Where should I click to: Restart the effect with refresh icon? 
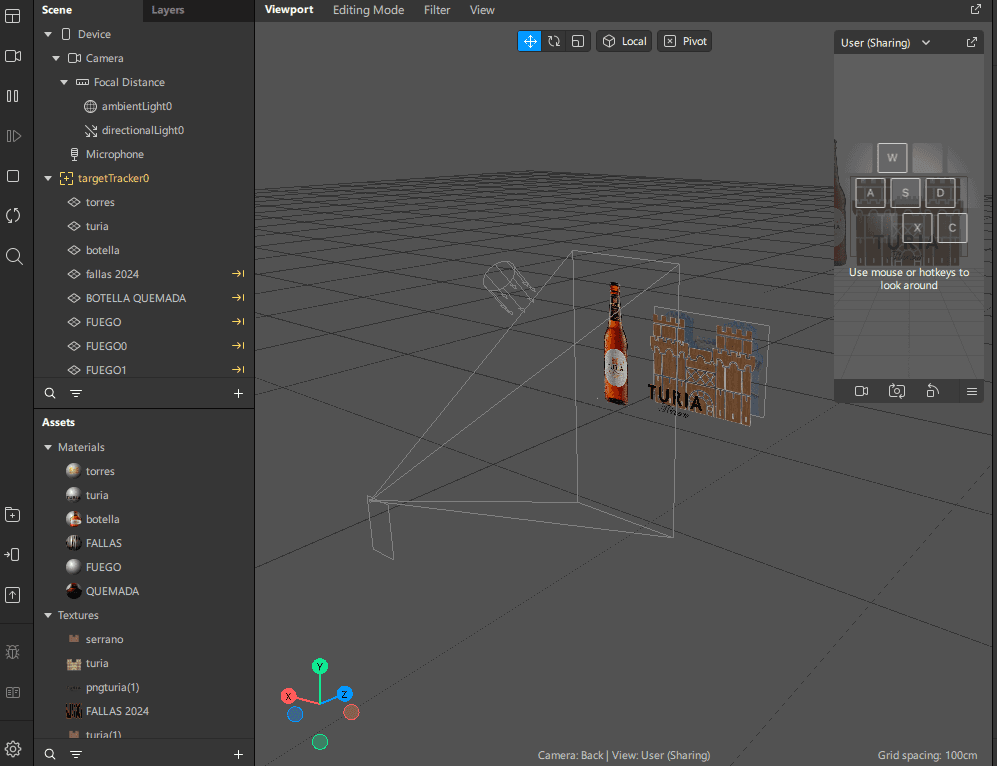13,216
